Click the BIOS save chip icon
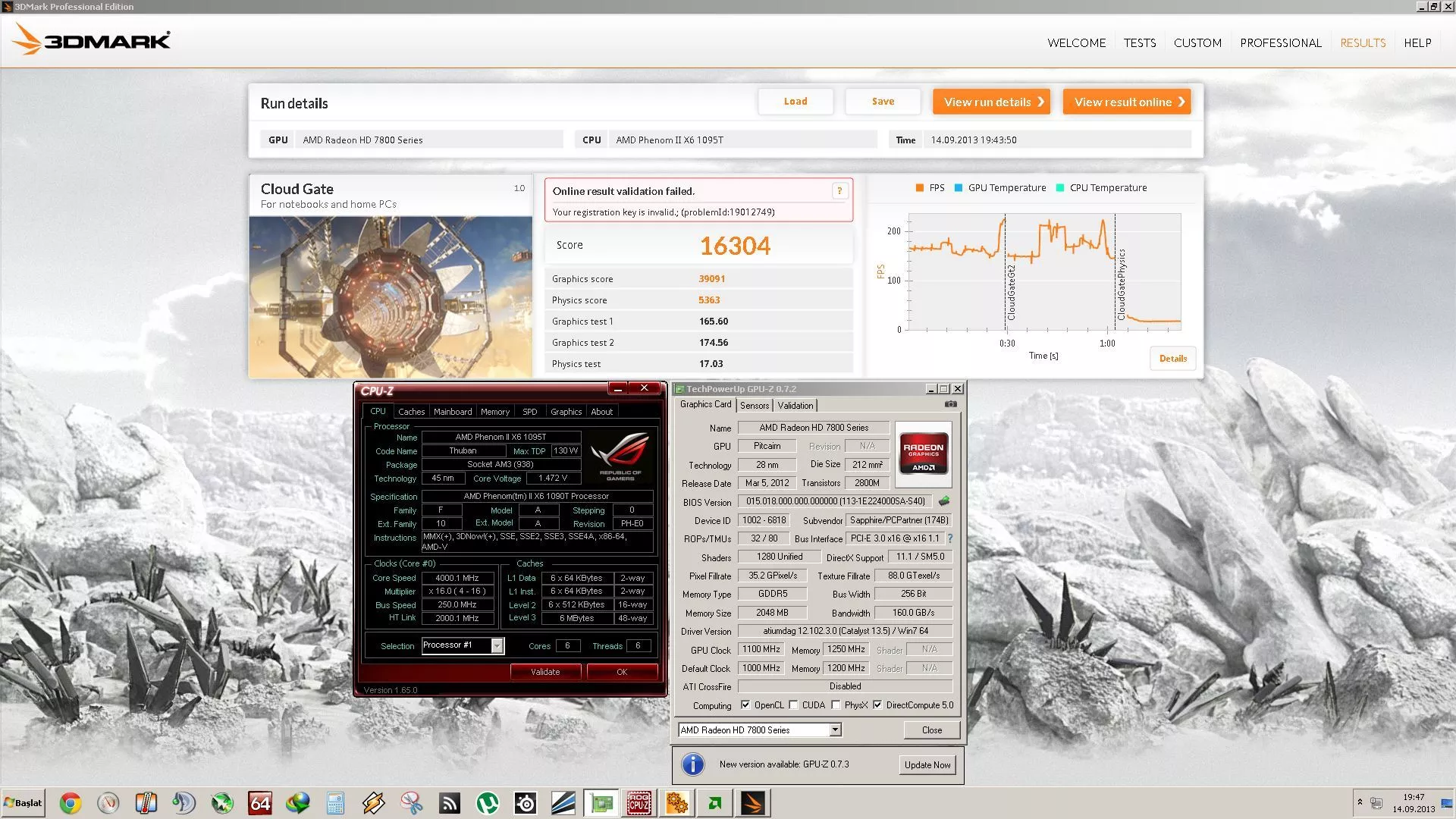 point(944,501)
